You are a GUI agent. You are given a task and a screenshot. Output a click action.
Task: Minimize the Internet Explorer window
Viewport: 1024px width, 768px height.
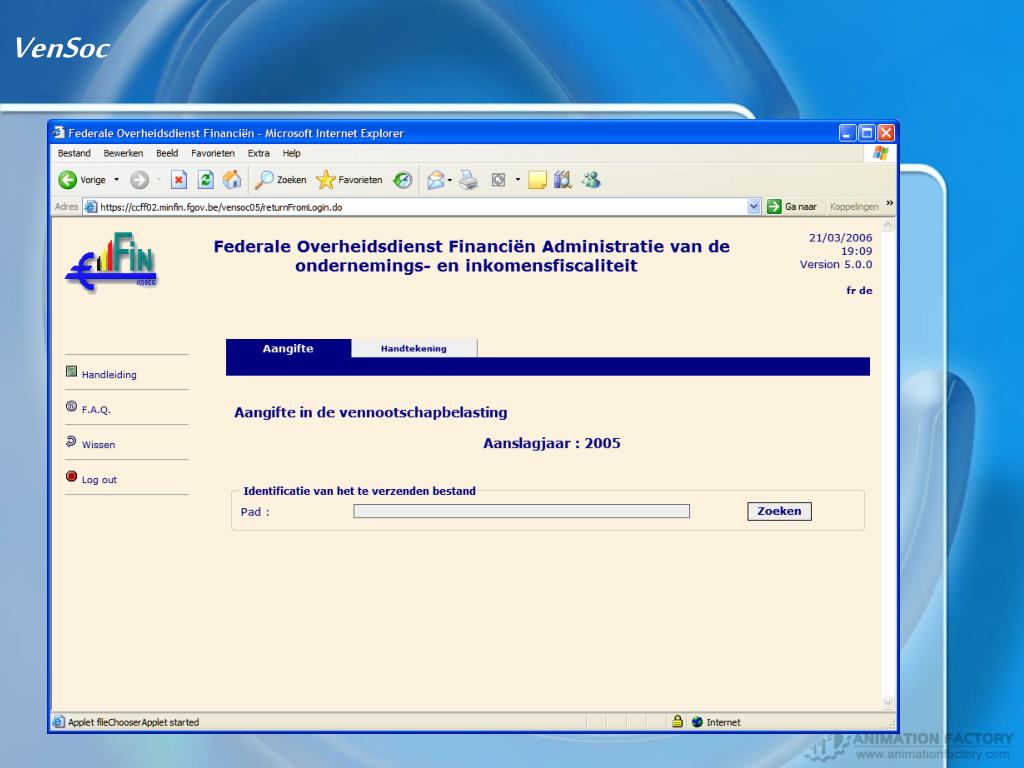847,133
